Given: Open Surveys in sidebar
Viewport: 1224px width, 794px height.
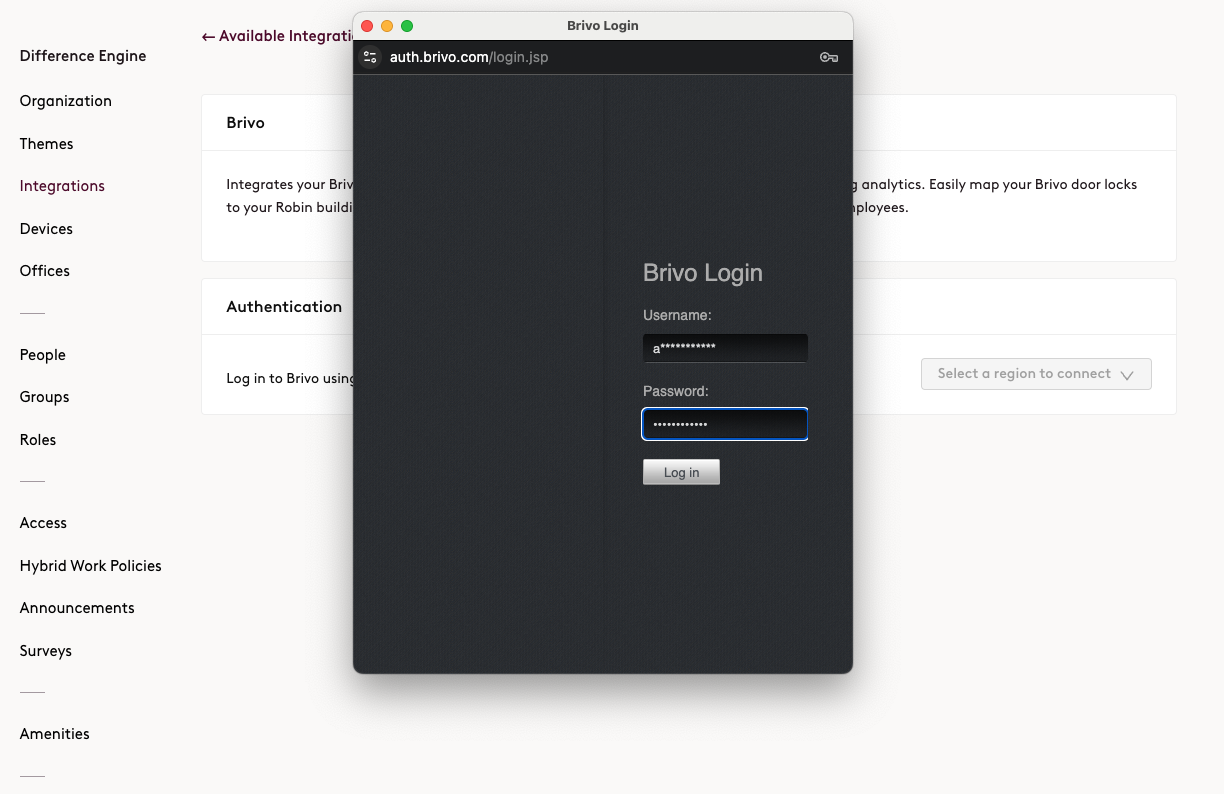Looking at the screenshot, I should tap(46, 651).
